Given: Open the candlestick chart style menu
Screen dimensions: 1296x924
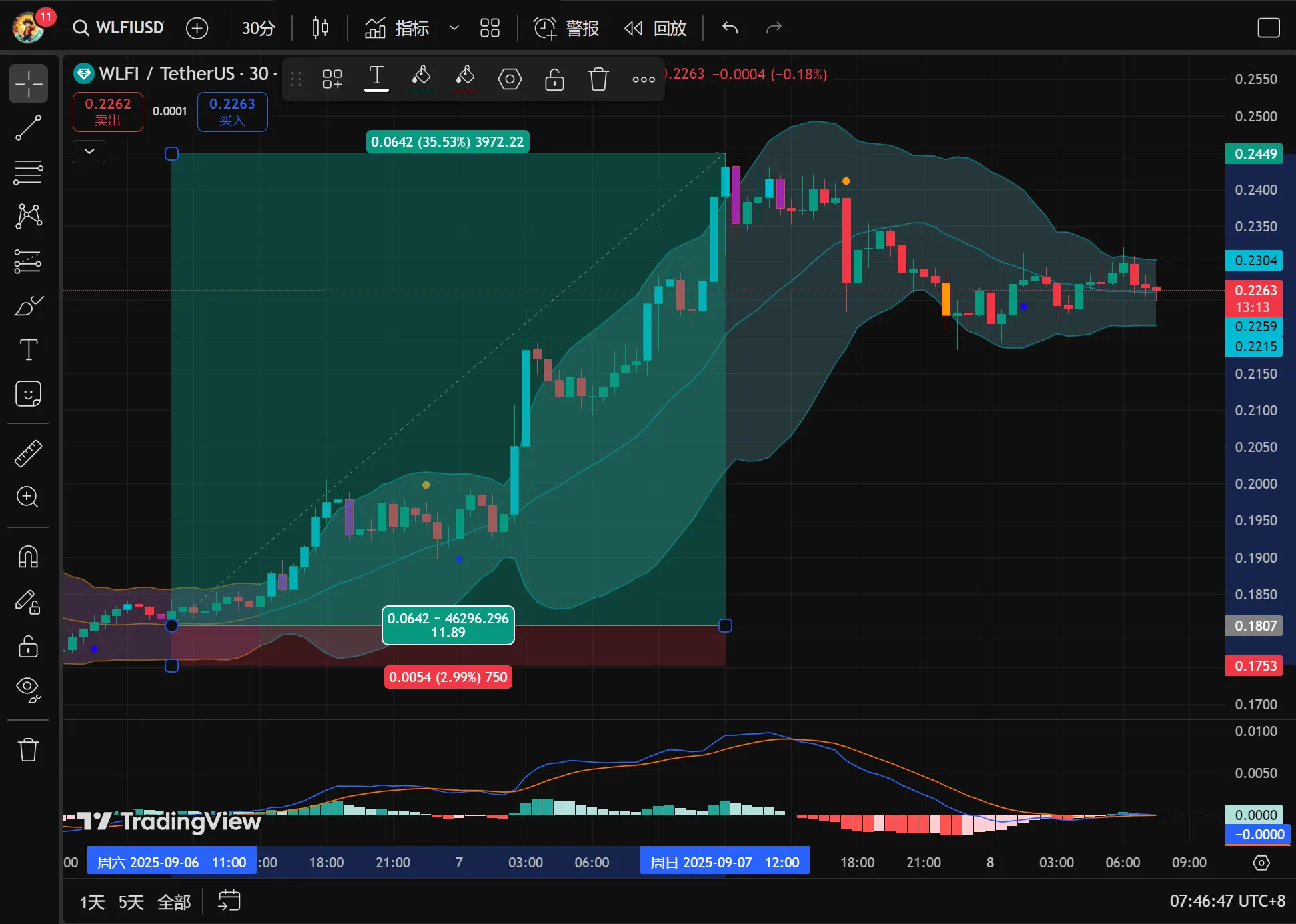Looking at the screenshot, I should (320, 28).
